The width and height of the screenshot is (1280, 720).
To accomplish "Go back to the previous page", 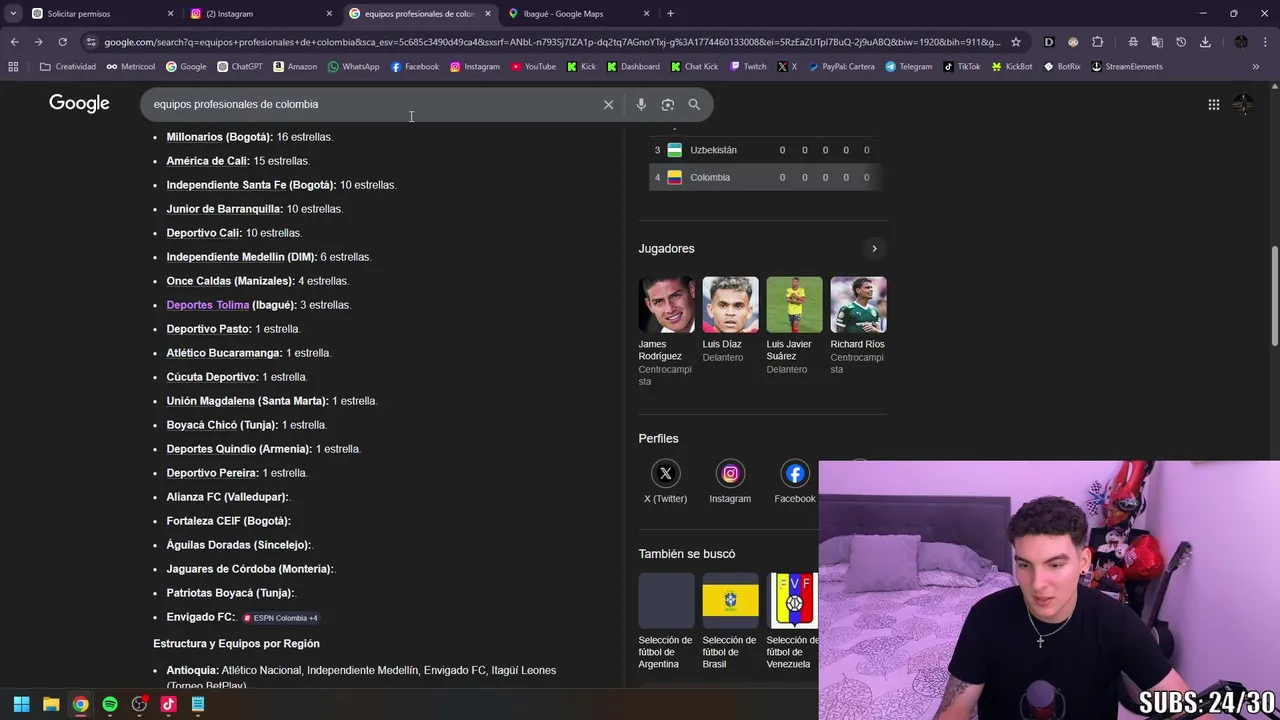I will click(x=14, y=42).
